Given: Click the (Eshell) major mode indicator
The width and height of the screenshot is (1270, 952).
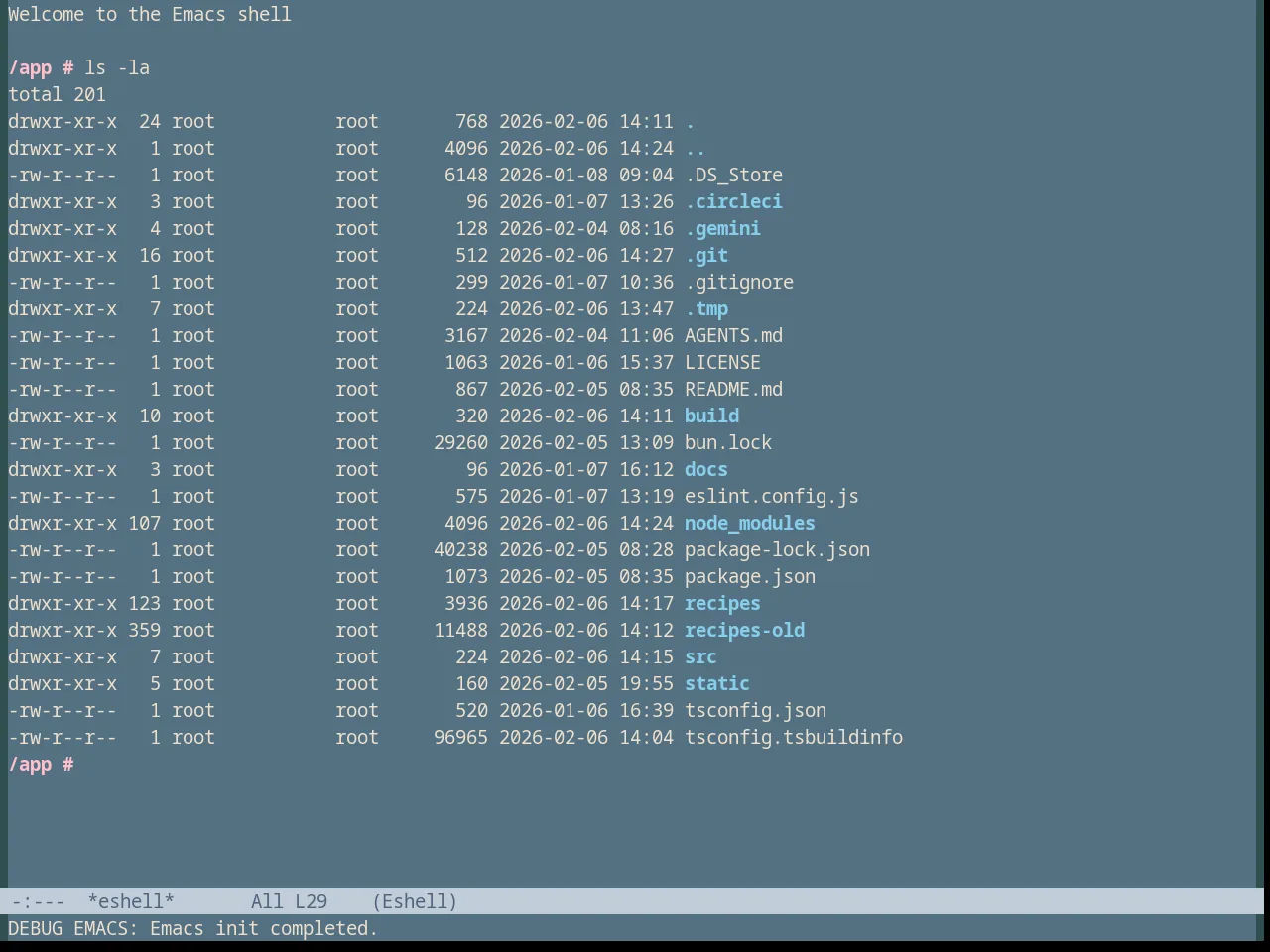Looking at the screenshot, I should click(x=415, y=901).
